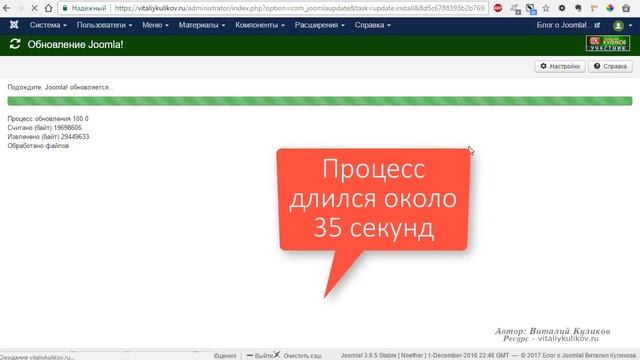Click the green secure padlock icon
Viewport: 640px width, 360px height.
[65, 8]
